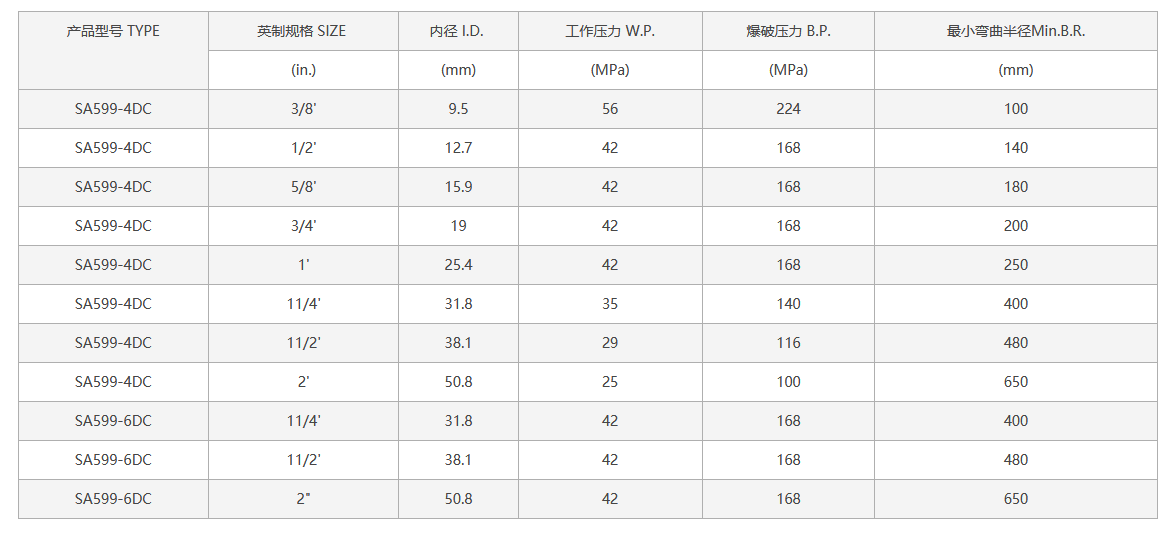This screenshot has width=1175, height=541.
Task: Select the 25.4 inner diameter cell
Action: 458,265
